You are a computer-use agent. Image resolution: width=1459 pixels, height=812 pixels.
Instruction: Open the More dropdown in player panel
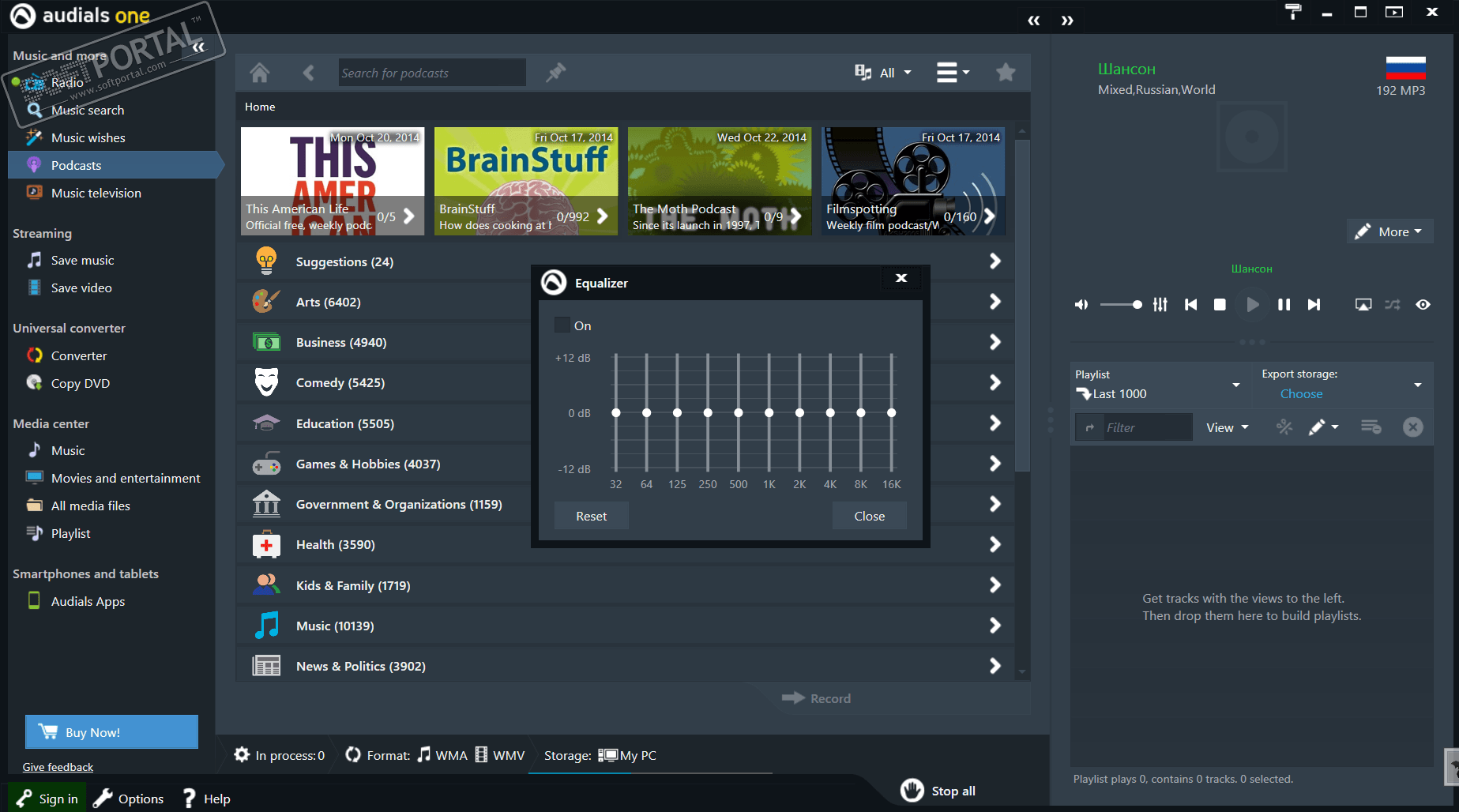coord(1389,231)
